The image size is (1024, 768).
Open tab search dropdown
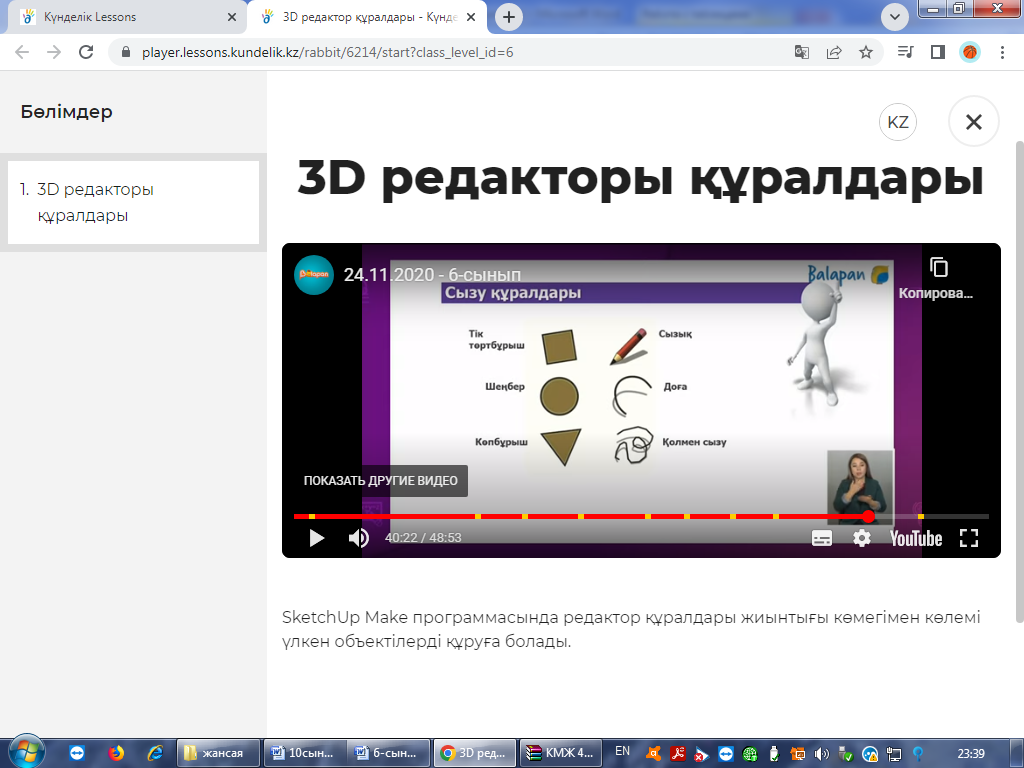tap(895, 17)
